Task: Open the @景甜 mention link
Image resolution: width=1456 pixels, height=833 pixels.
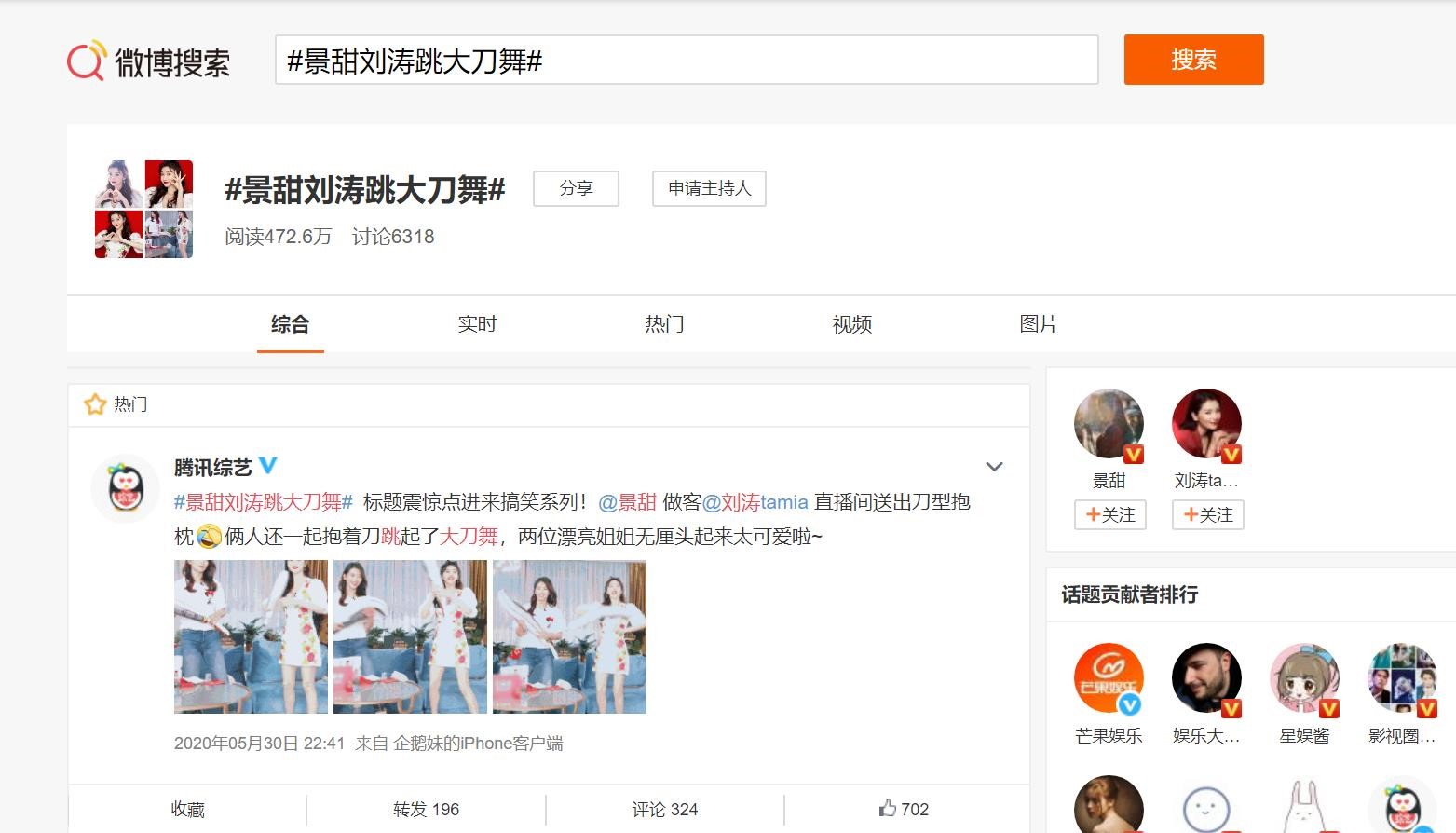Action: [627, 502]
